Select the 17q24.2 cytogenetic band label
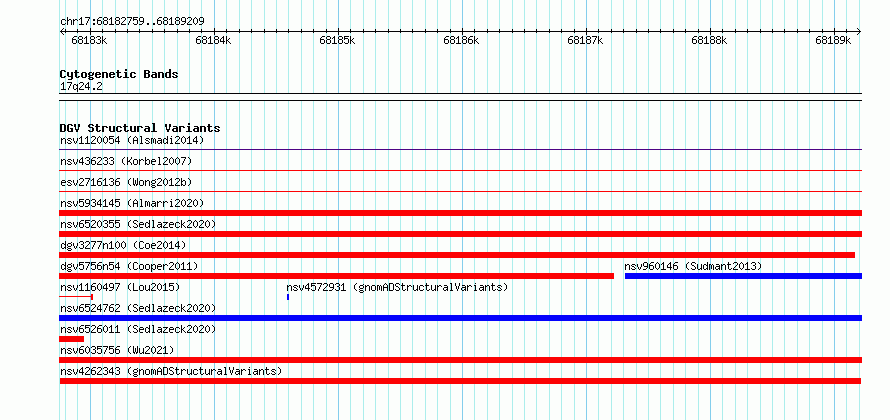Image resolution: width=890 pixels, height=420 pixels. click(x=81, y=87)
